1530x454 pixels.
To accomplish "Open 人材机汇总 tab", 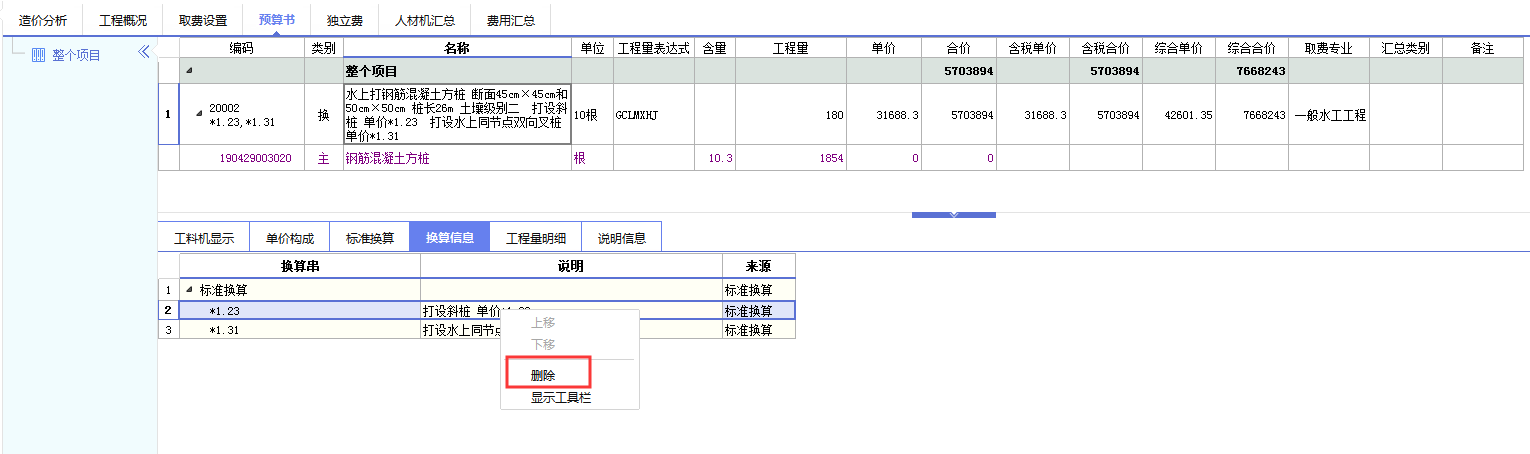I will [x=425, y=20].
